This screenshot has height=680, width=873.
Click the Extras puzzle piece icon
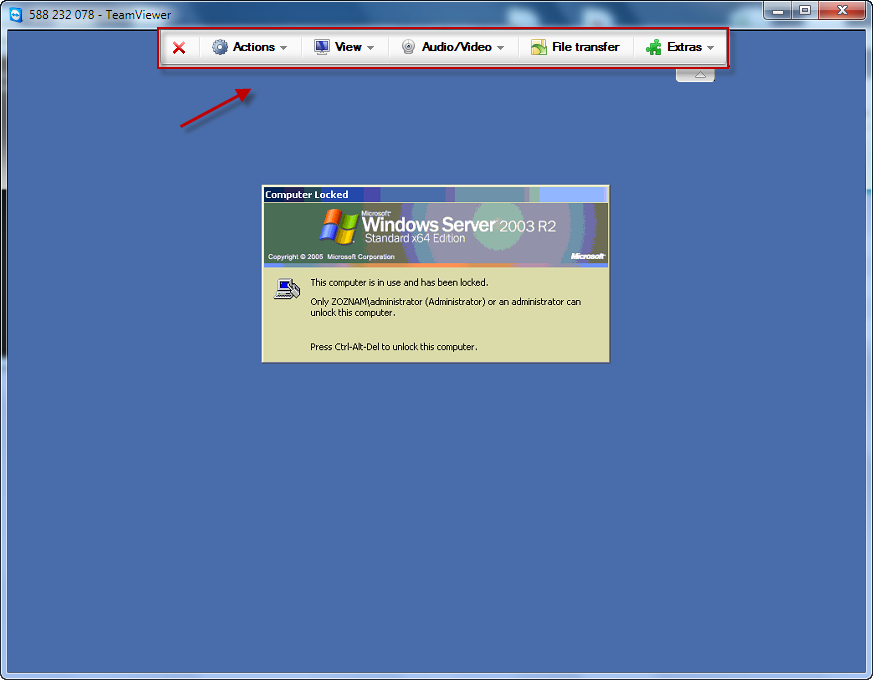point(654,47)
